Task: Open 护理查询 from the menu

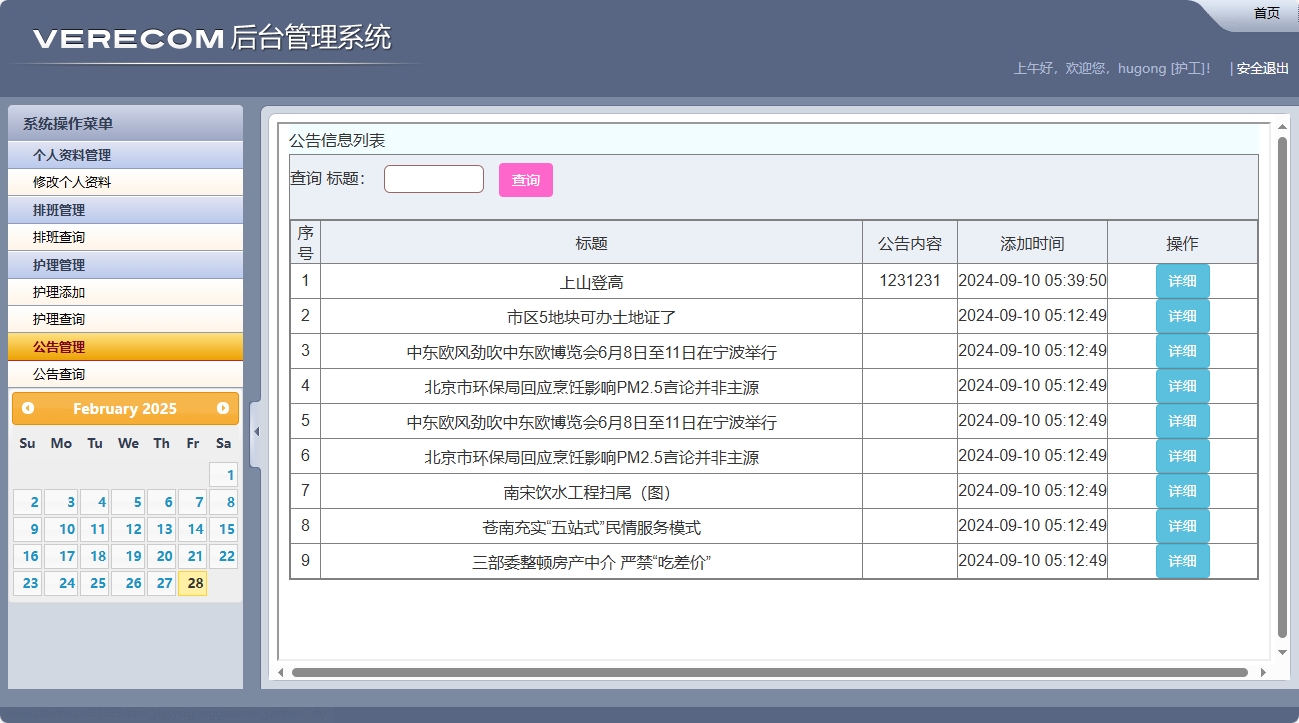Action: pos(124,319)
